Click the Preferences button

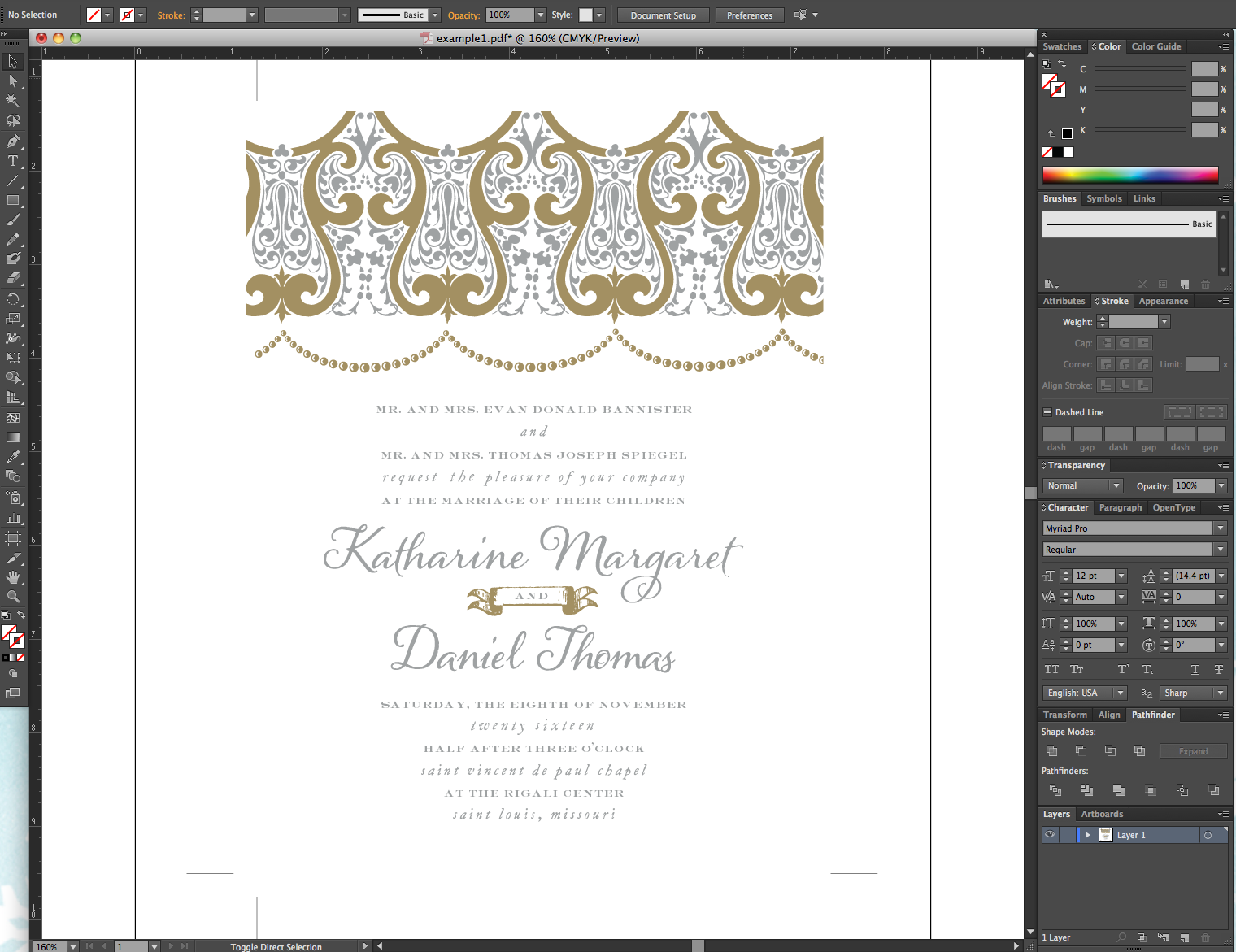click(x=750, y=15)
